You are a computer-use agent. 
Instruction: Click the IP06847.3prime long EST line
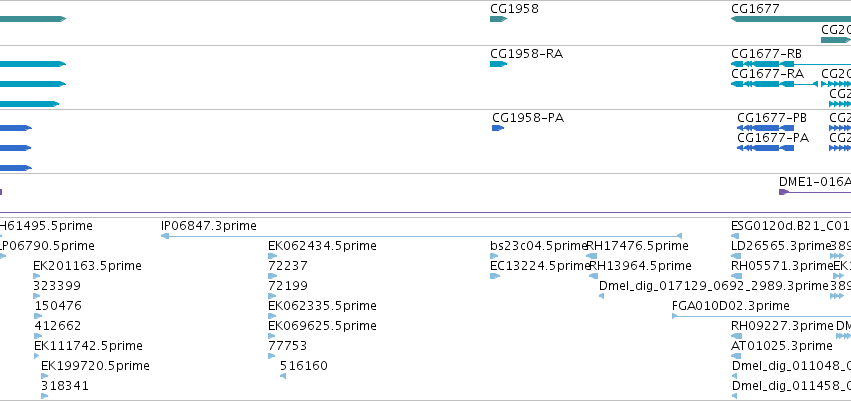click(x=422, y=236)
